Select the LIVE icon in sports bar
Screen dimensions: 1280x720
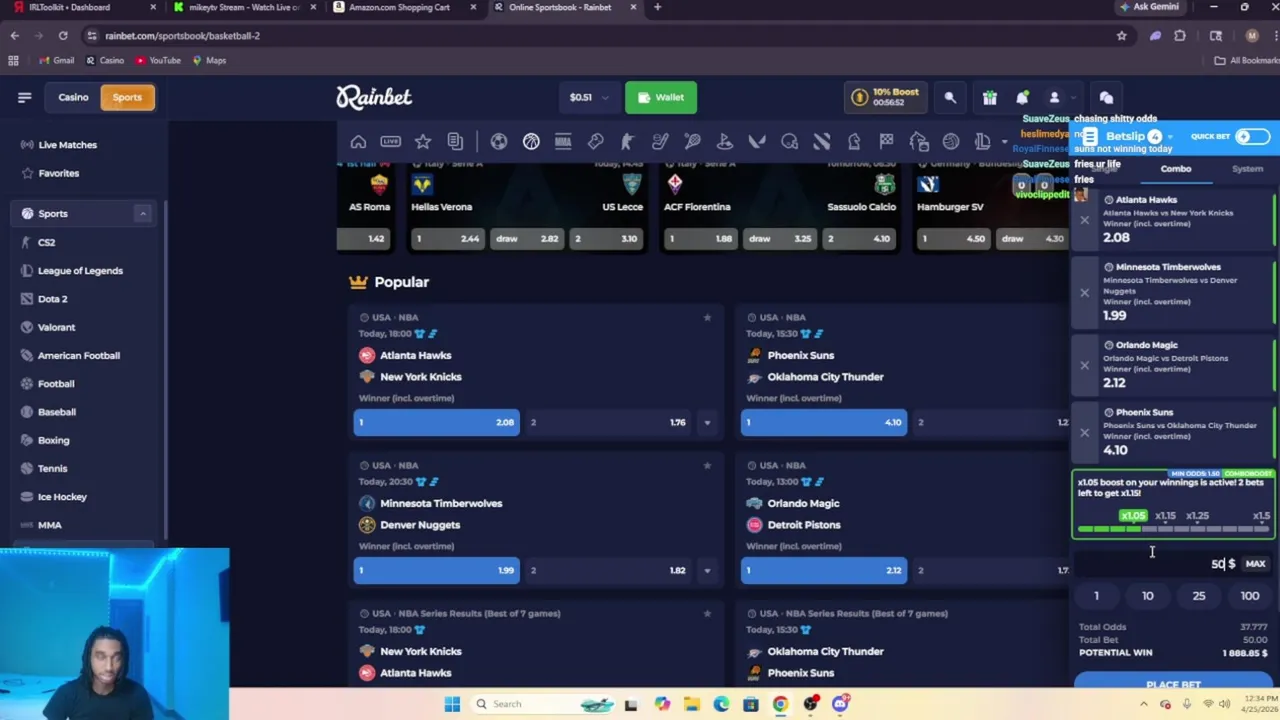tap(390, 142)
